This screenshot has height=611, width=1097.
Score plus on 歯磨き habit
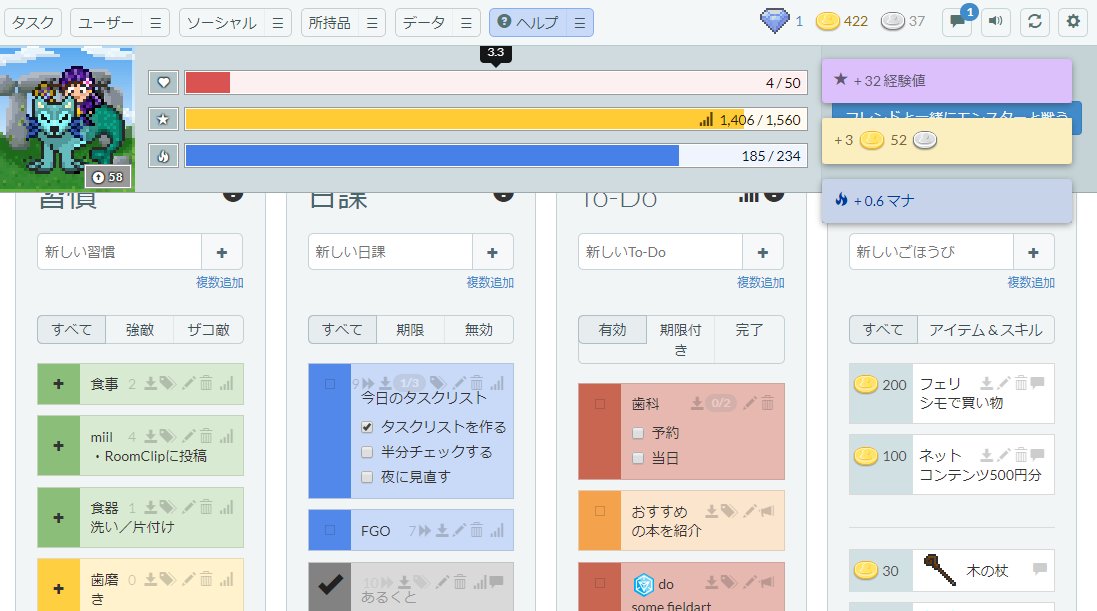tap(59, 588)
